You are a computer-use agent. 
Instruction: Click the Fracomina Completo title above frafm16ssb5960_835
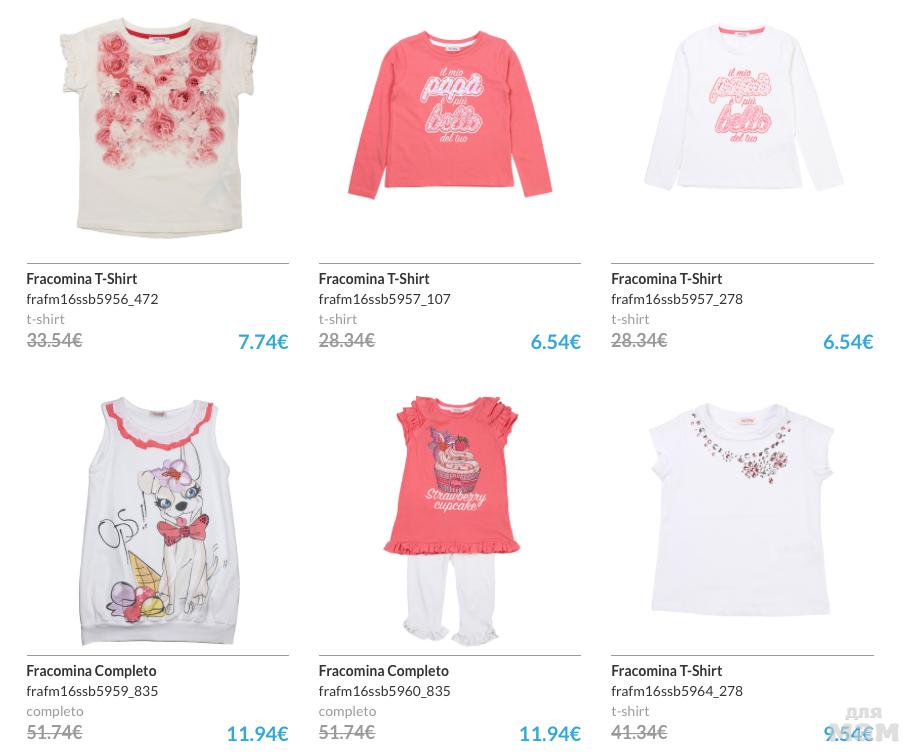[x=384, y=671]
